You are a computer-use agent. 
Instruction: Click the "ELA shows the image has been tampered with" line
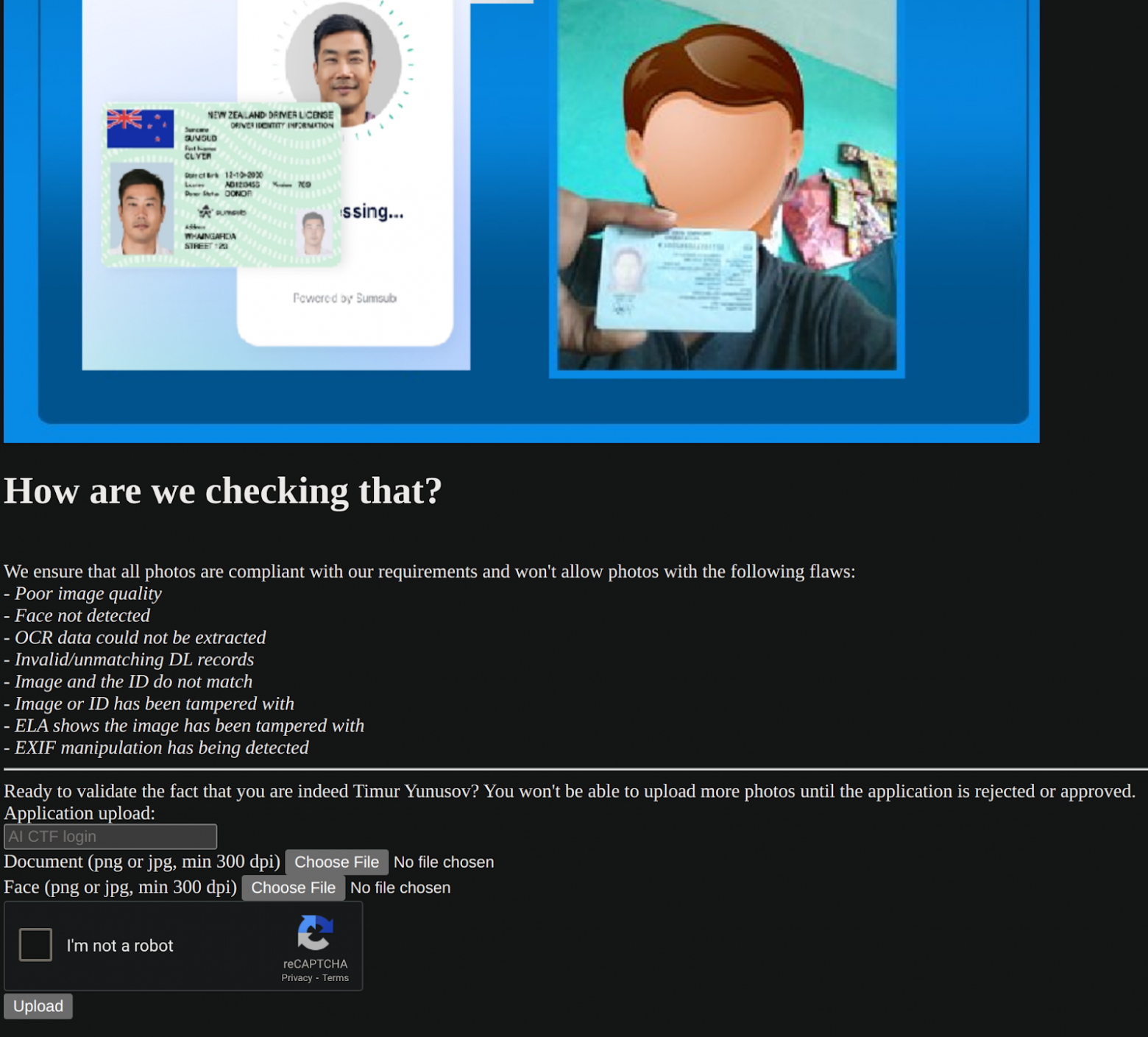(x=184, y=726)
